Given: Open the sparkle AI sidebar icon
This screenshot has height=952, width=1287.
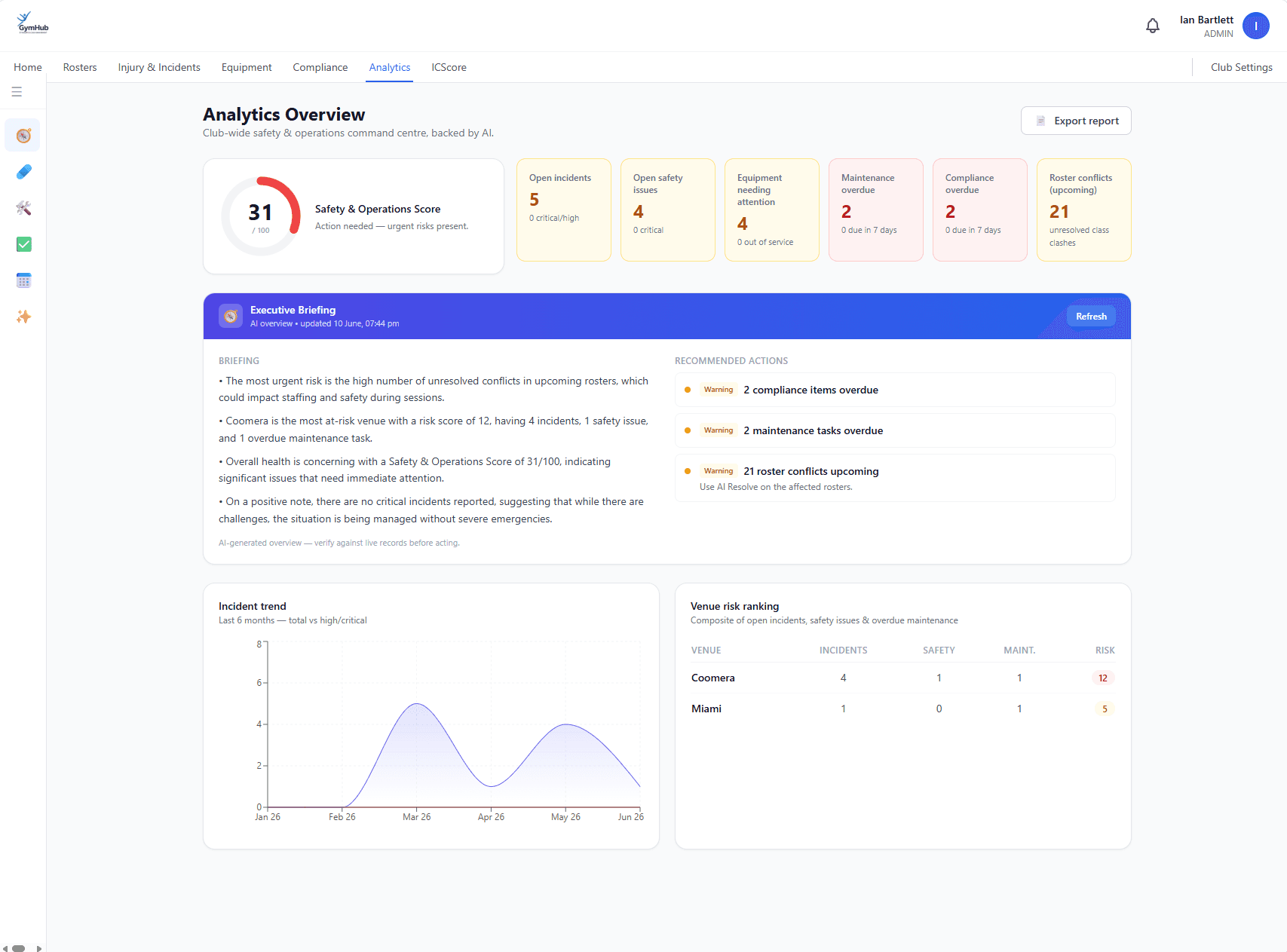Looking at the screenshot, I should click(x=23, y=317).
